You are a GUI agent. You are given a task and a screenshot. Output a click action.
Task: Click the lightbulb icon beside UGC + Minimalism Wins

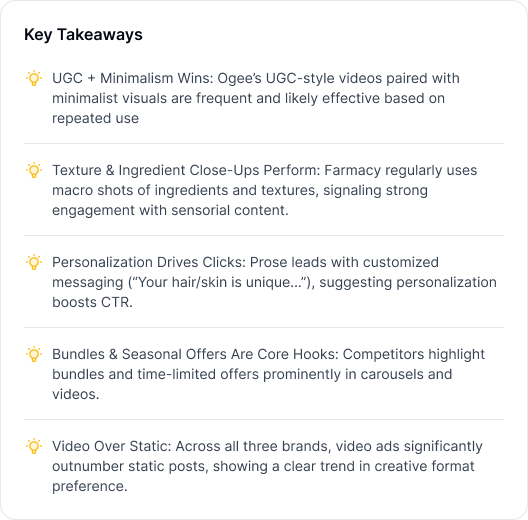(34, 78)
